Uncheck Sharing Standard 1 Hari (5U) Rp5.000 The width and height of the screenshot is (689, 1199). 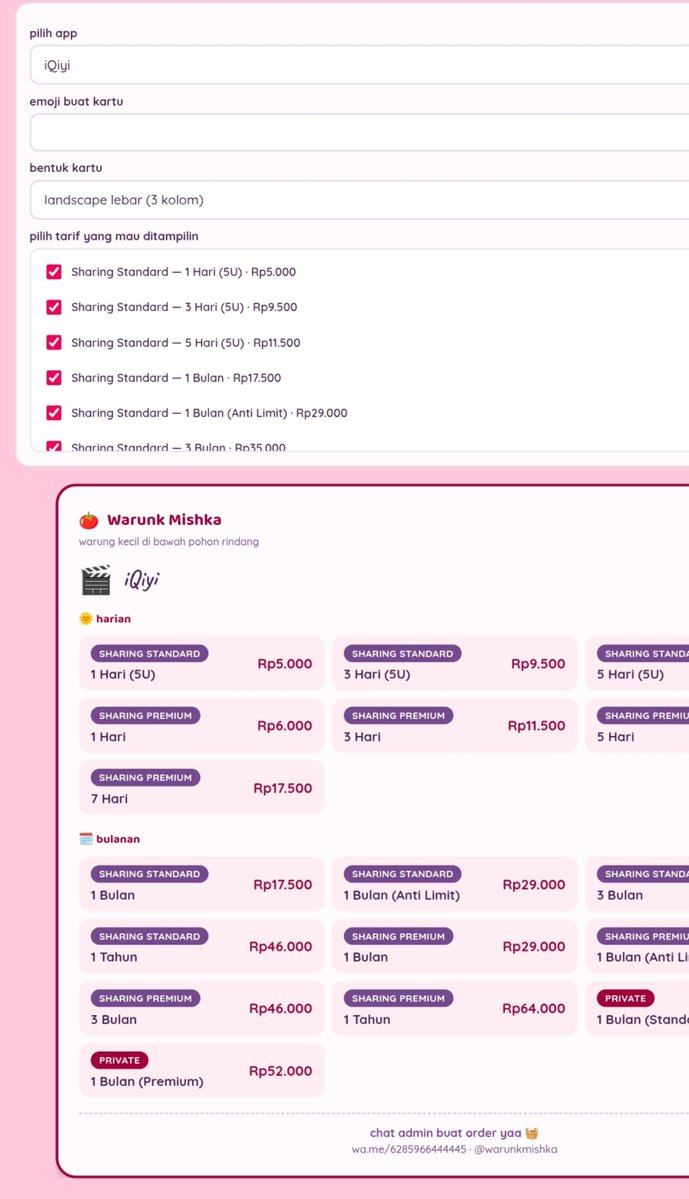click(x=54, y=271)
